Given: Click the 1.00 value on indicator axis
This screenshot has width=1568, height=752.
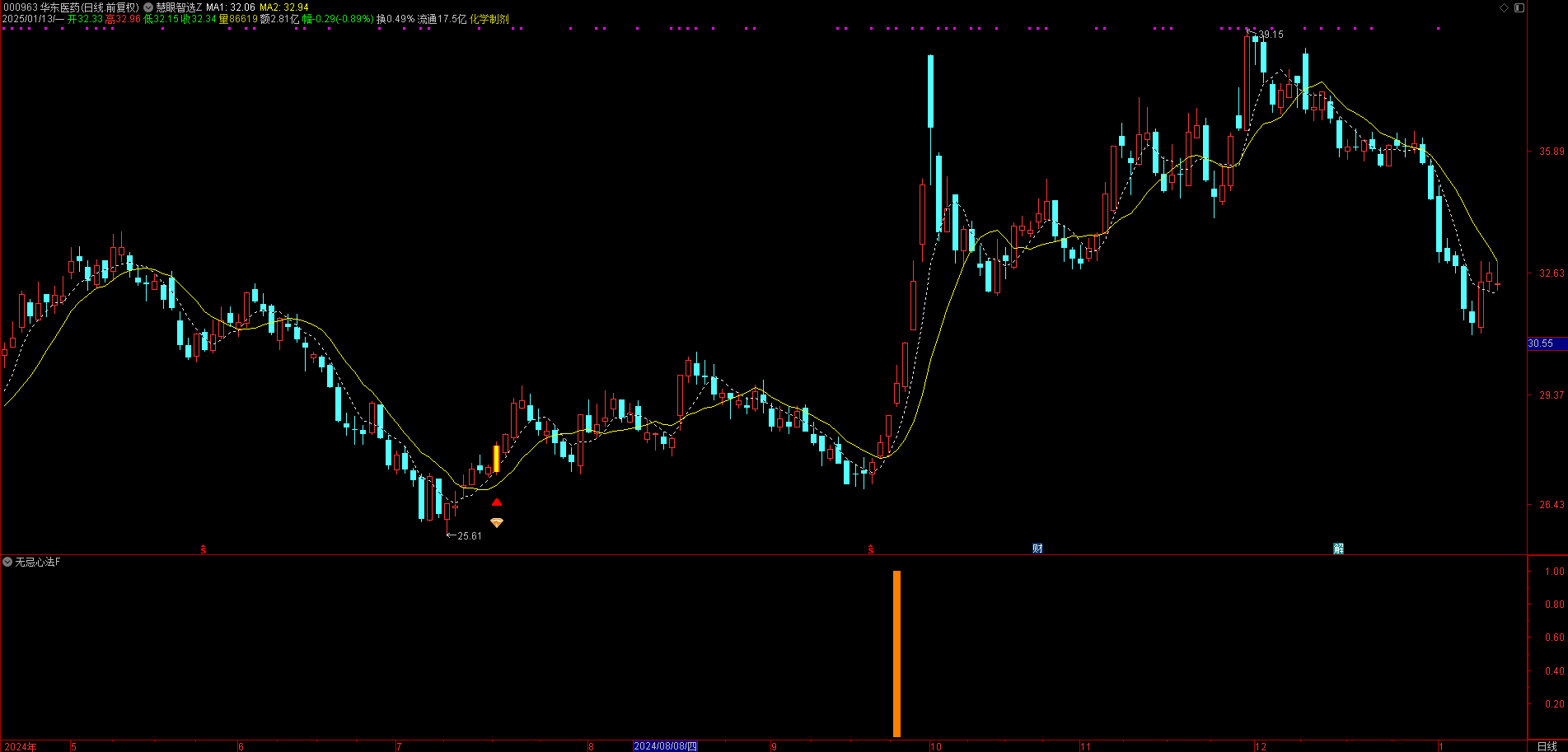Looking at the screenshot, I should click(x=1554, y=572).
